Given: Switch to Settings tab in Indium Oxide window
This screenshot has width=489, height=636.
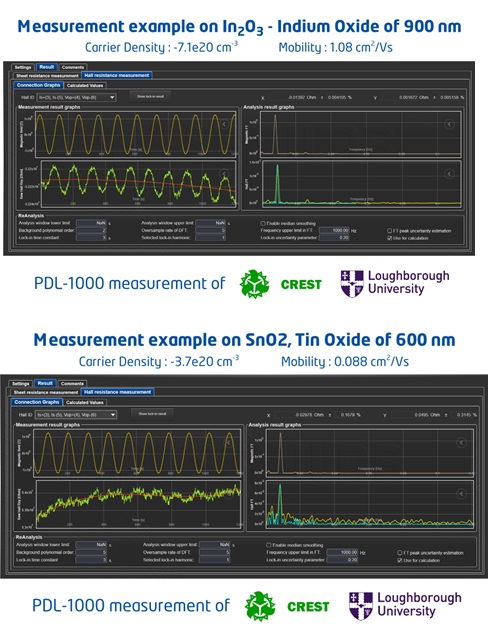Looking at the screenshot, I should (23, 67).
